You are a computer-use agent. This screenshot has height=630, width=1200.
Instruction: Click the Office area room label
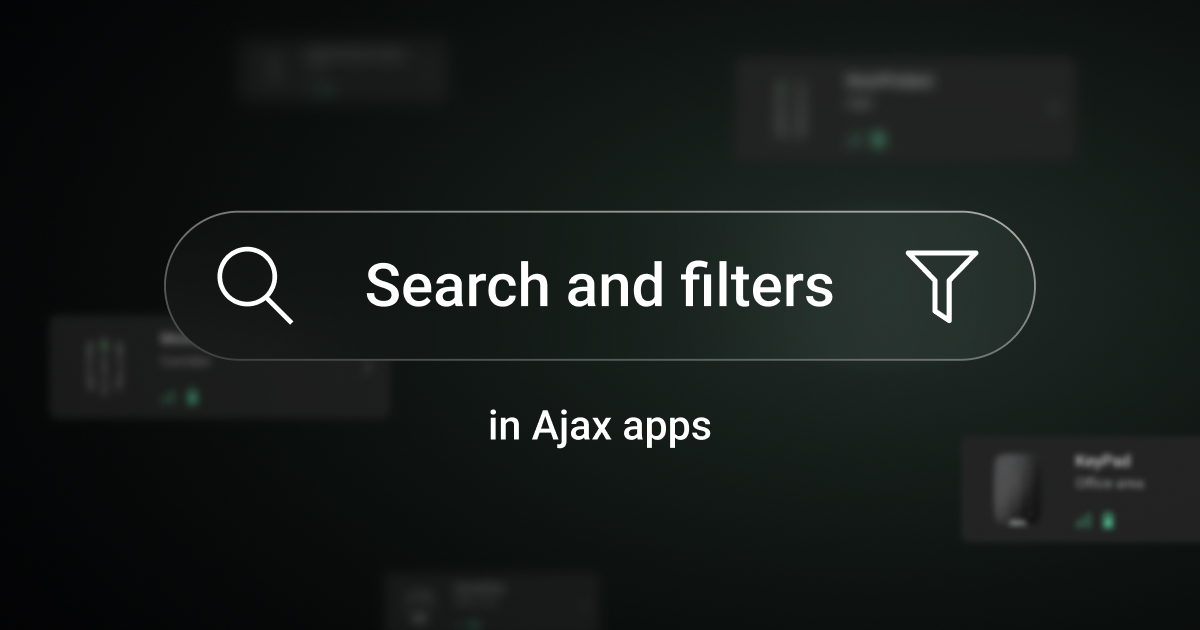[x=1108, y=484]
